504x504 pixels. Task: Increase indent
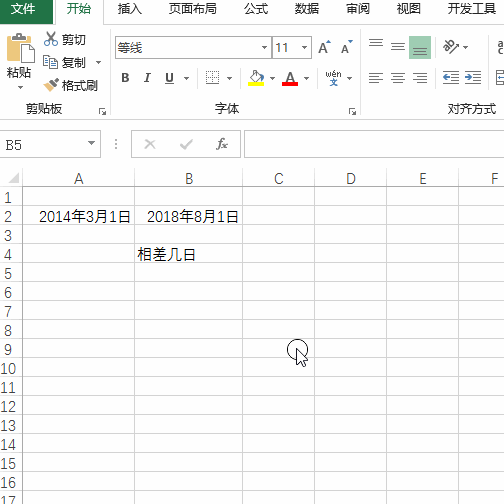click(x=473, y=78)
